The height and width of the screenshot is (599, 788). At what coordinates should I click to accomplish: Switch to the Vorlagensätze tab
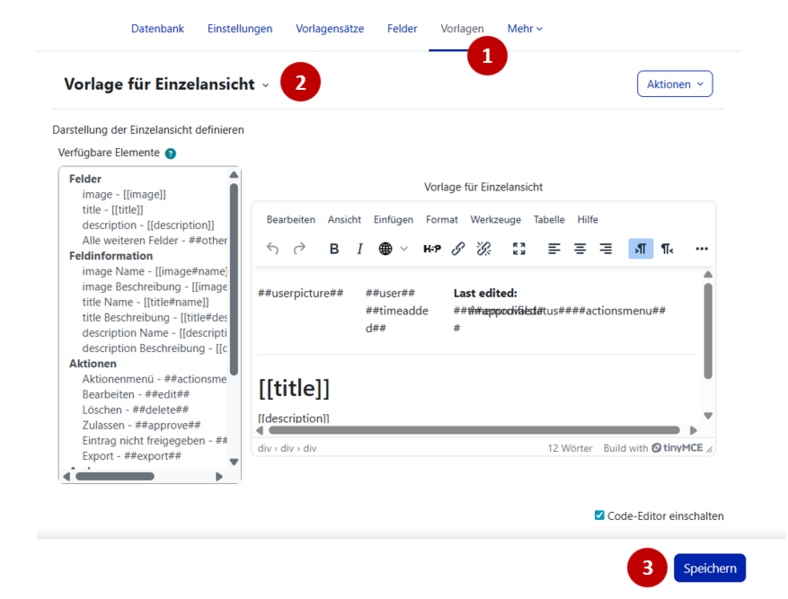pos(330,29)
